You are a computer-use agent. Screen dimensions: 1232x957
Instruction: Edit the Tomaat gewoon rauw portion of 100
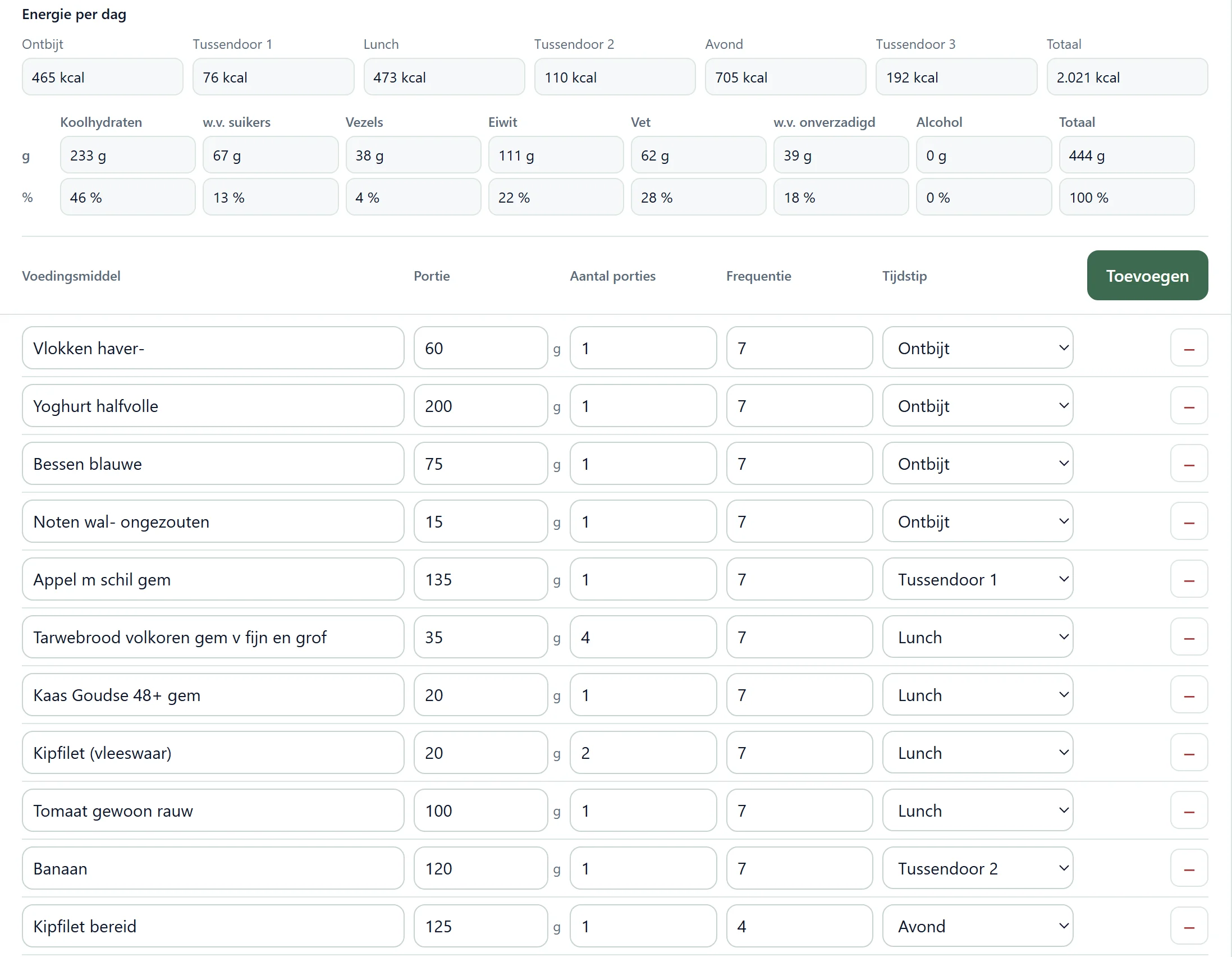(x=480, y=811)
